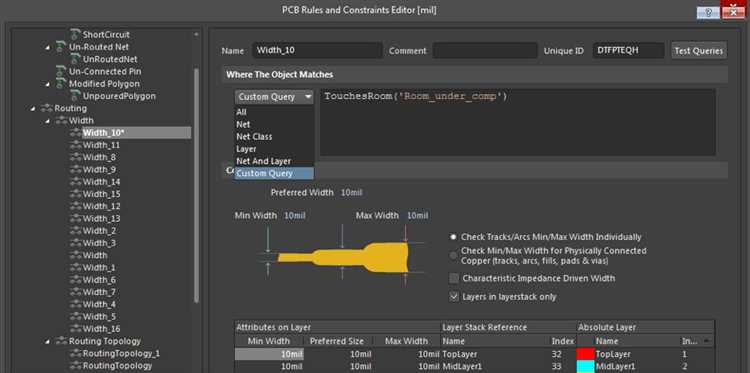Click the ShortCircuit rule icon
Viewport: 750px width, 373px height.
tap(75, 34)
